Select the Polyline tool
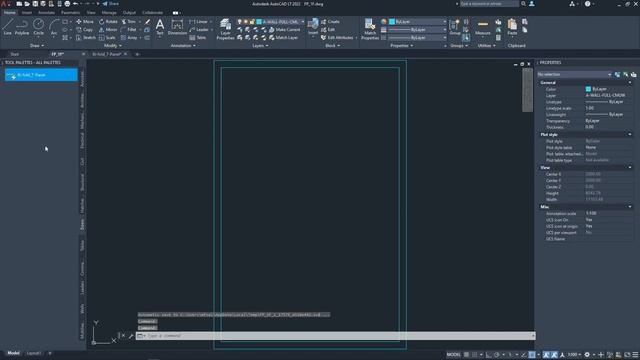 22,27
